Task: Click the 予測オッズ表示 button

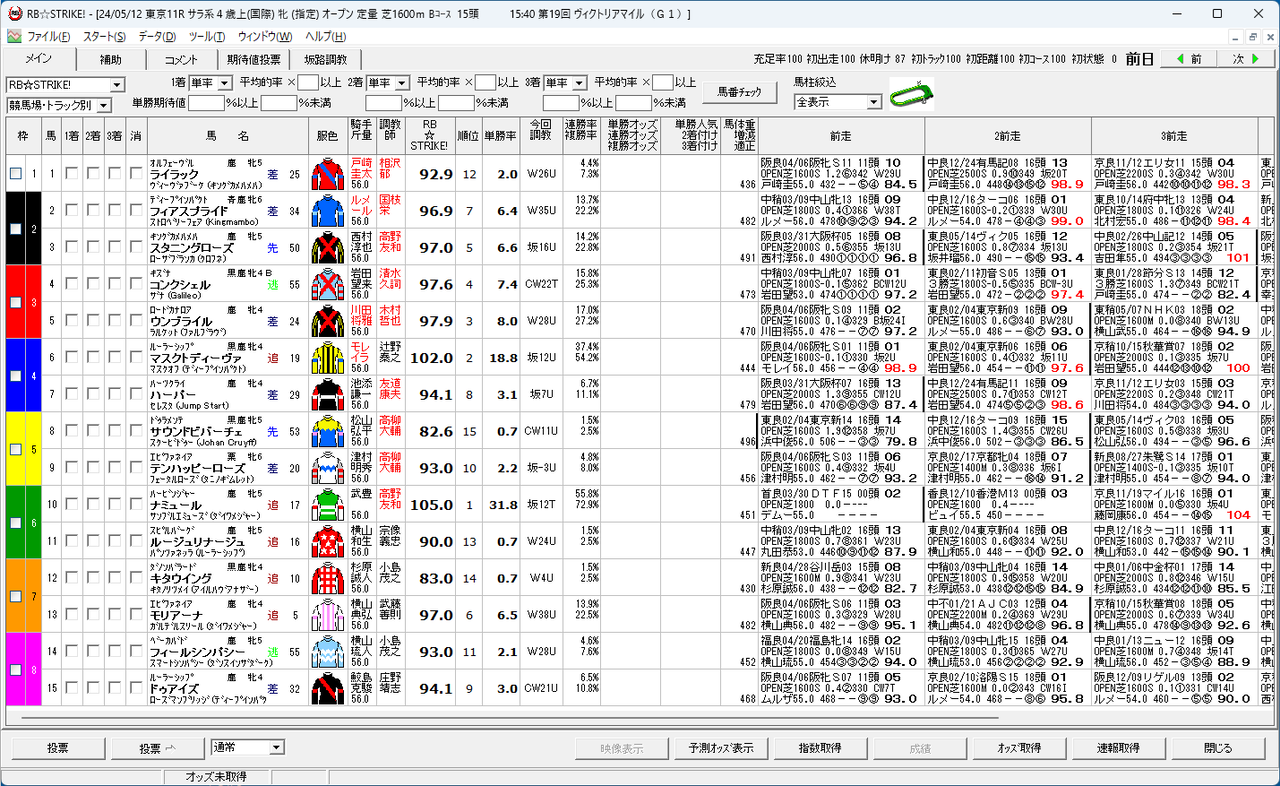Action: (x=721, y=748)
